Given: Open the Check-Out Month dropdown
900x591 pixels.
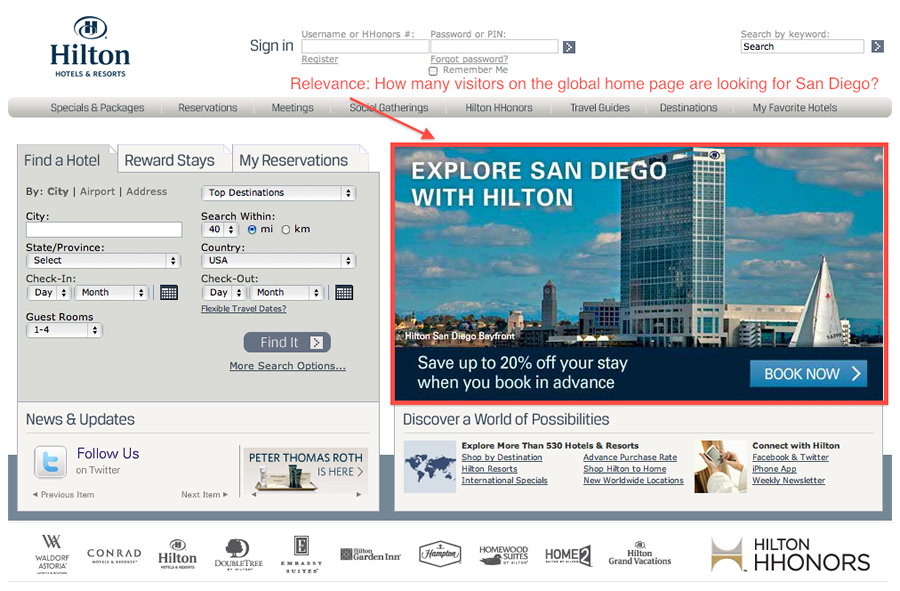Looking at the screenshot, I should click(x=287, y=293).
